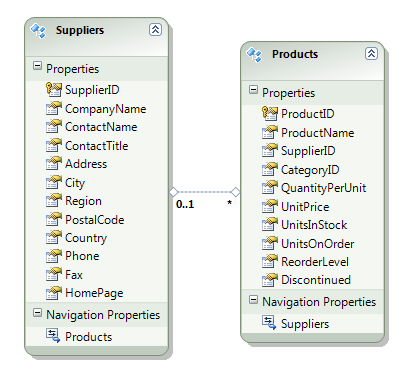The width and height of the screenshot is (408, 382).
Task: Click the CompanyName property icon
Action: coord(54,108)
